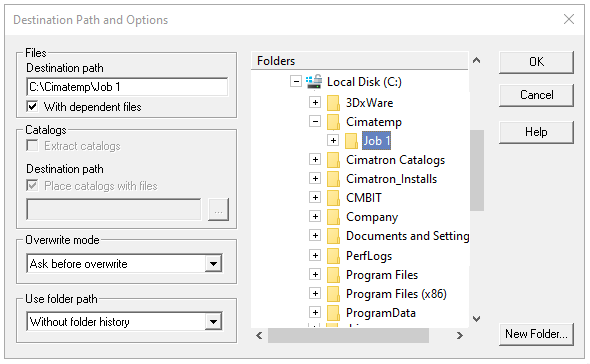Expand the Program Files (x86) node
This screenshot has width=590, height=364.
coord(315,293)
